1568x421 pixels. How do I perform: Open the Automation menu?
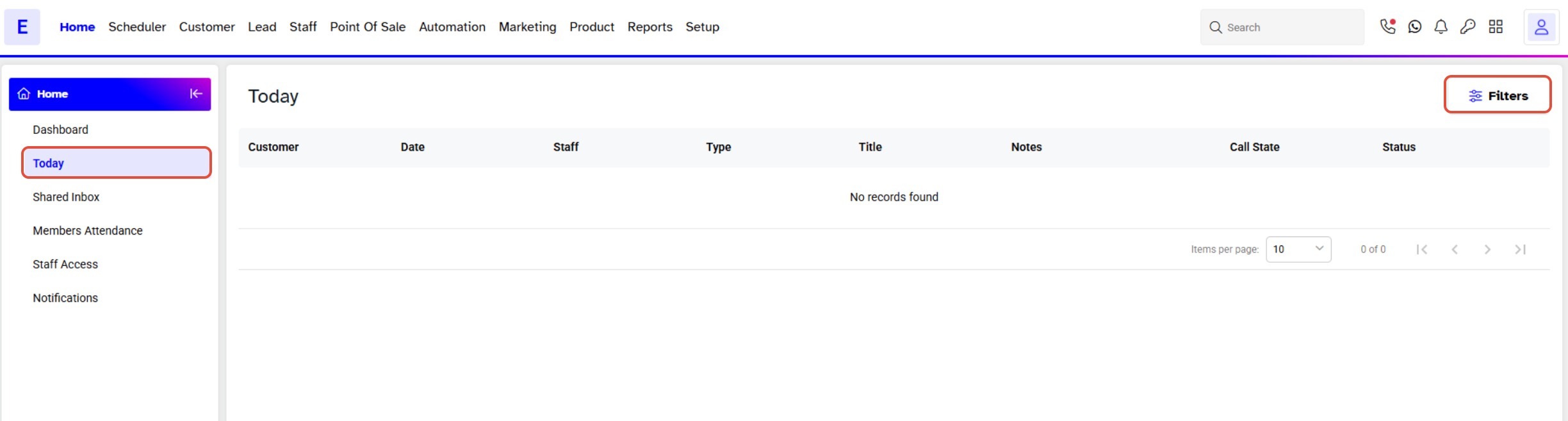point(452,27)
